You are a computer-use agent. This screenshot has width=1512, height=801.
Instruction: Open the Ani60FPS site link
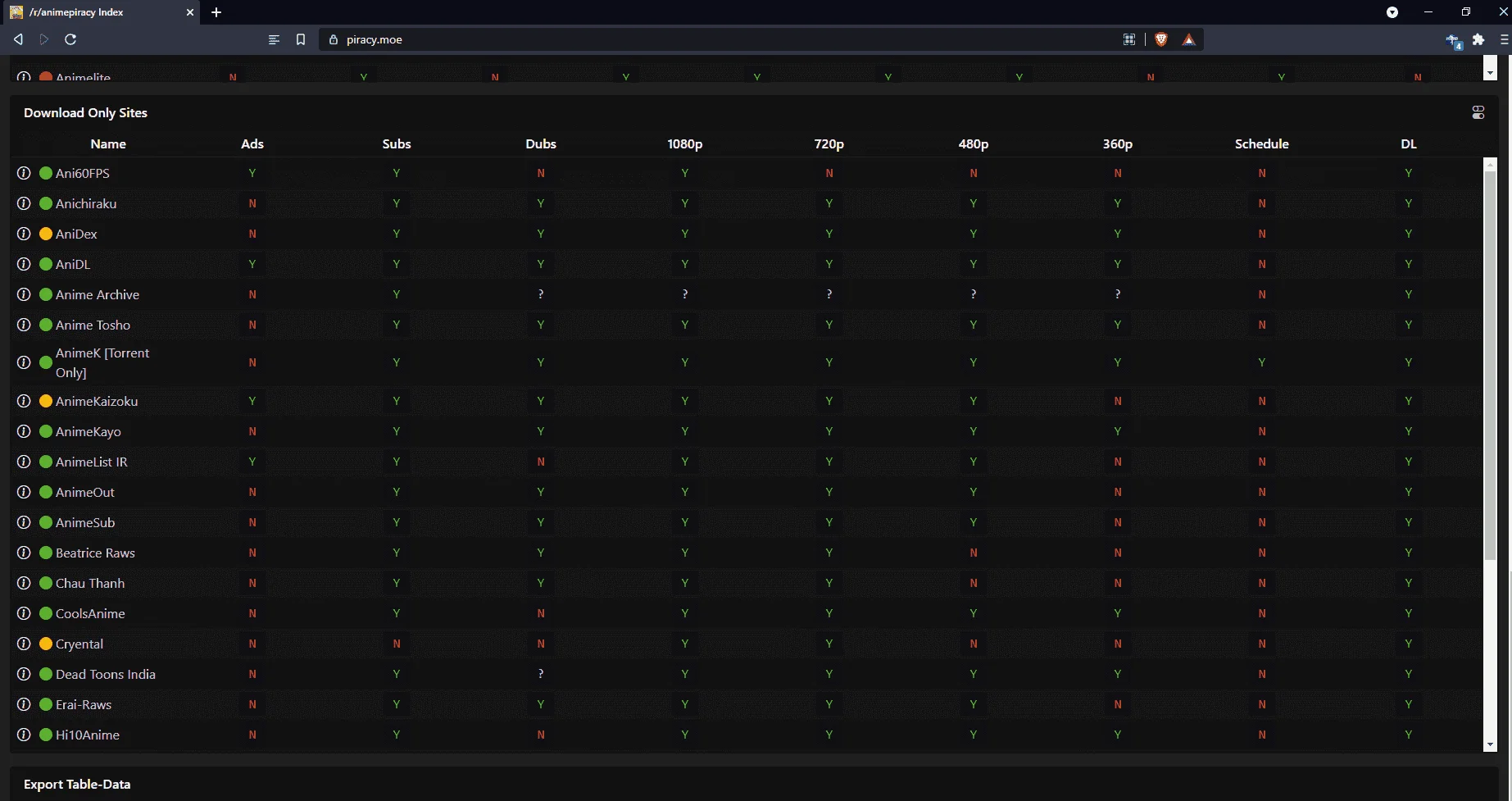[83, 173]
